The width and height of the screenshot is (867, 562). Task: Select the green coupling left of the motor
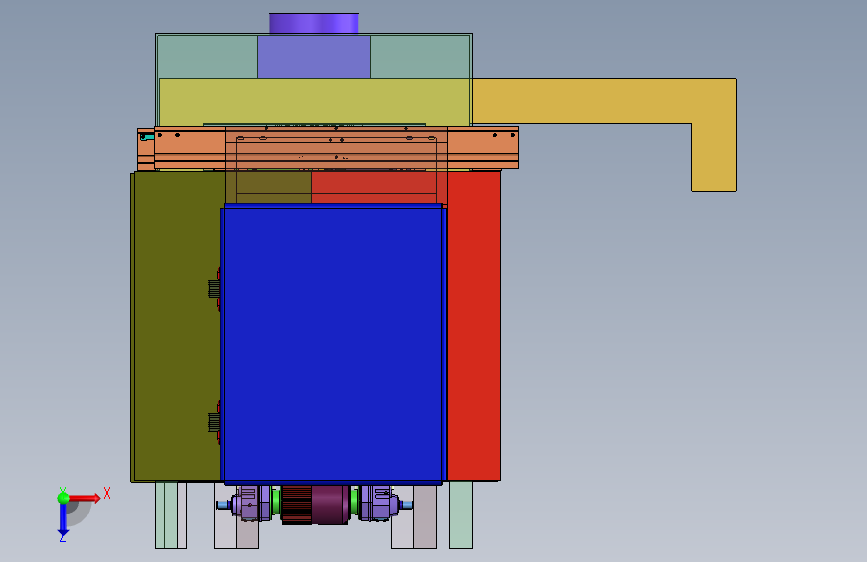pyautogui.click(x=276, y=501)
